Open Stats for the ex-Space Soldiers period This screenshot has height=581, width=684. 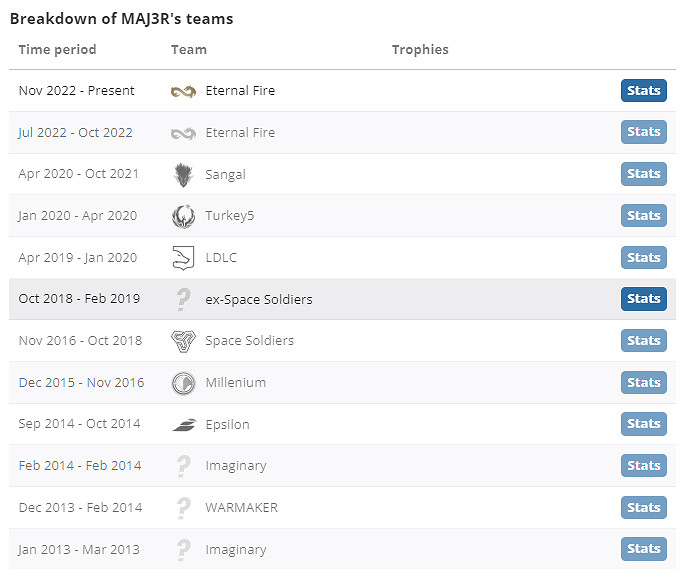point(643,299)
